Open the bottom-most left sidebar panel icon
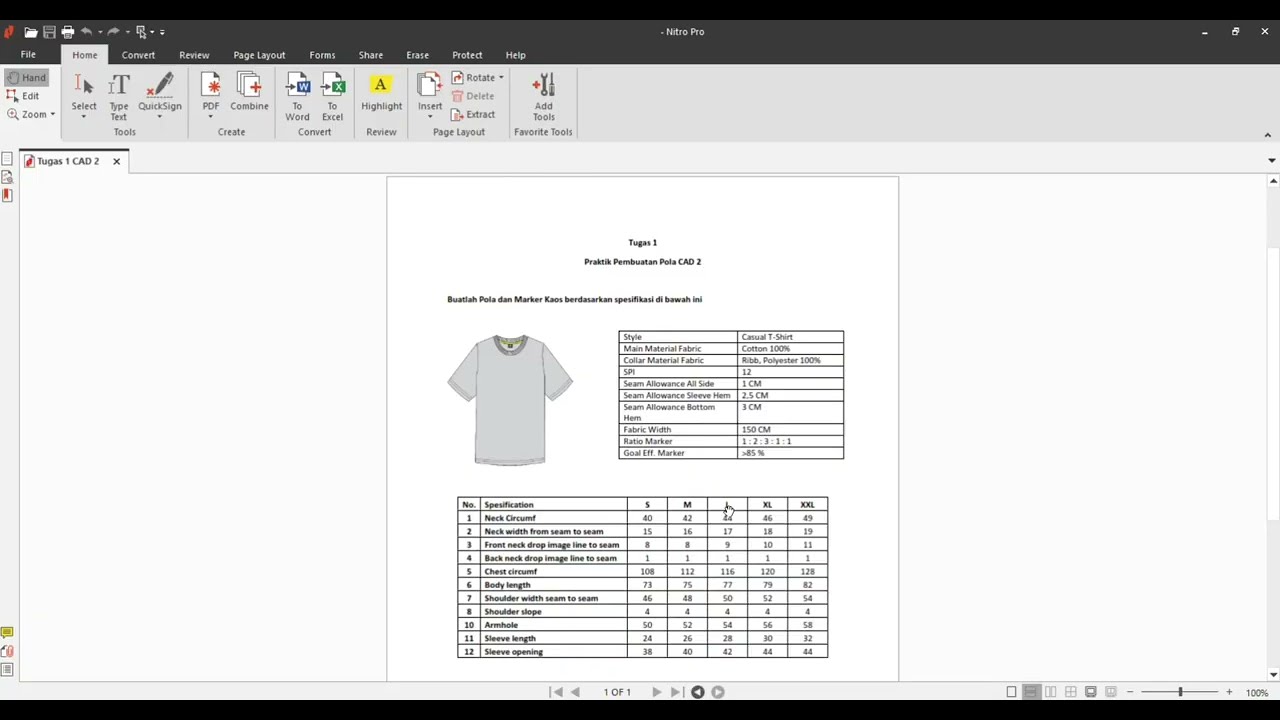 pyautogui.click(x=7, y=670)
